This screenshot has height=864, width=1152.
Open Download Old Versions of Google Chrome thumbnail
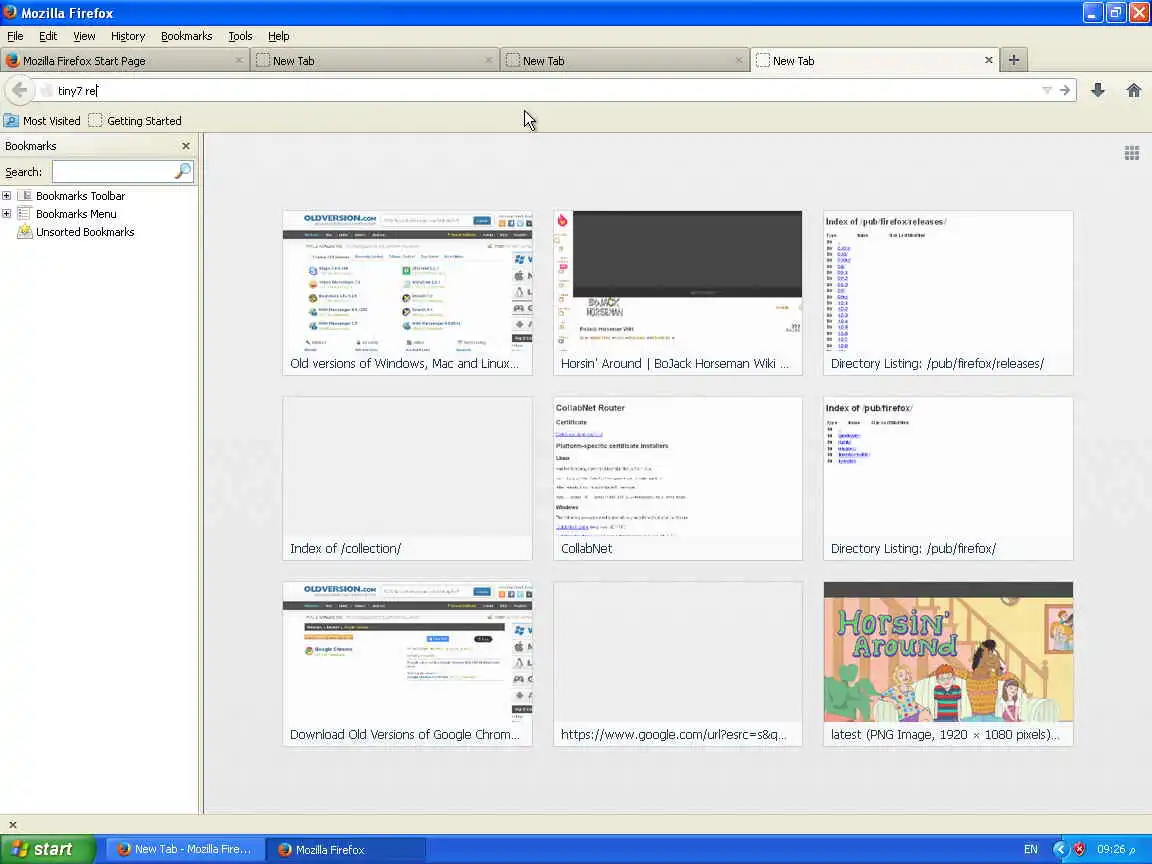[x=408, y=663]
